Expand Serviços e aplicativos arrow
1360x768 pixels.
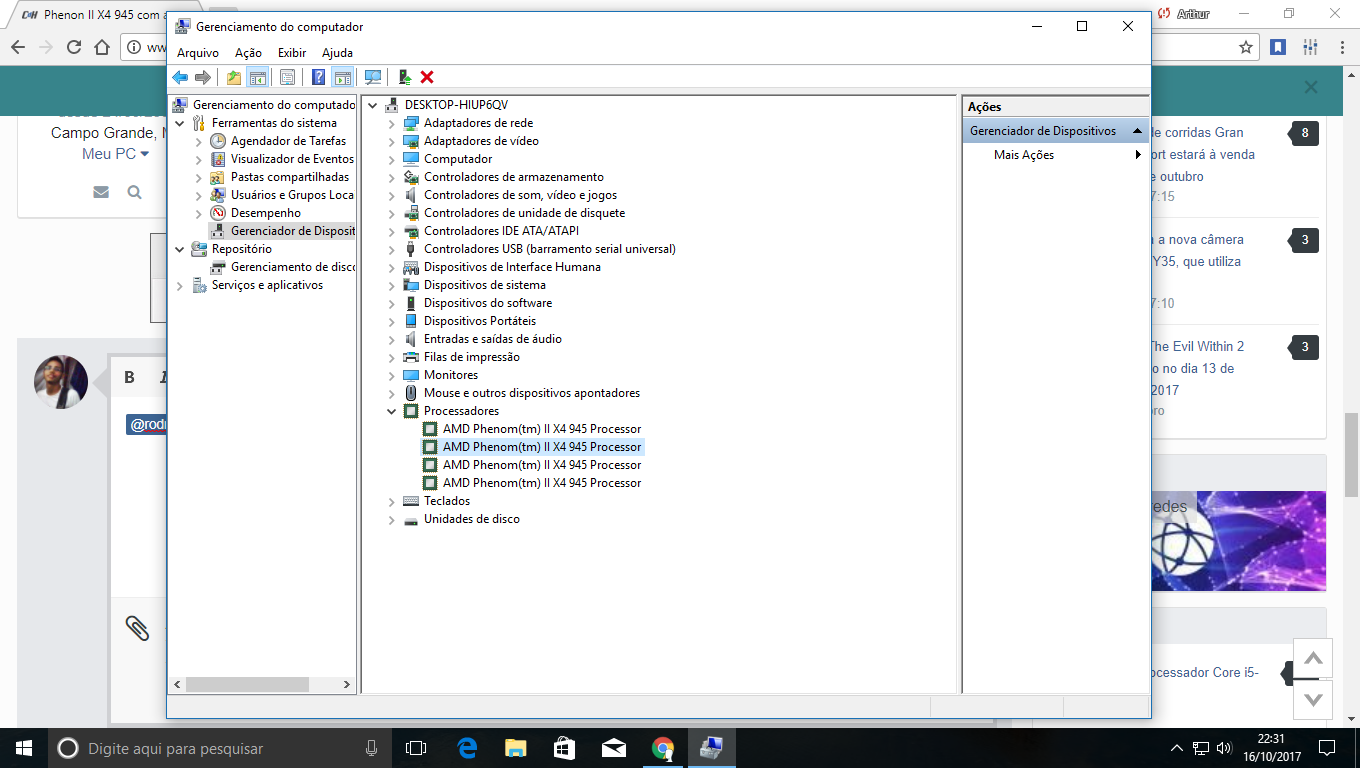pos(180,285)
